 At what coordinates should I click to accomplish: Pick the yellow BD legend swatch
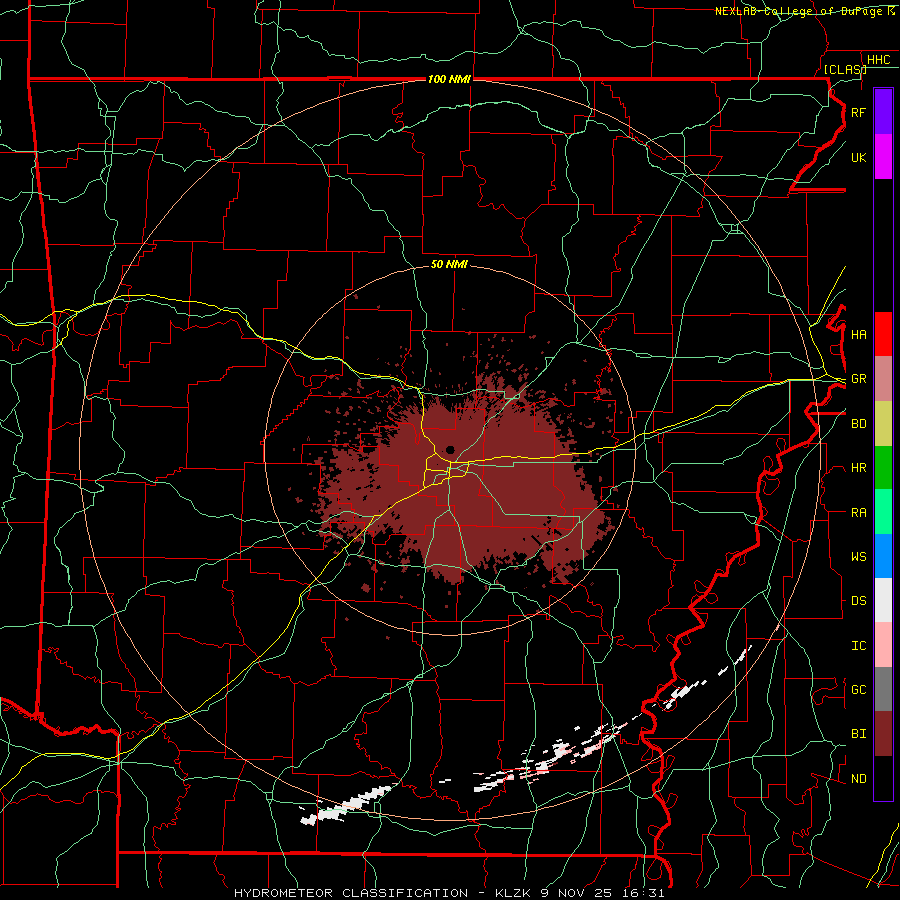point(883,424)
